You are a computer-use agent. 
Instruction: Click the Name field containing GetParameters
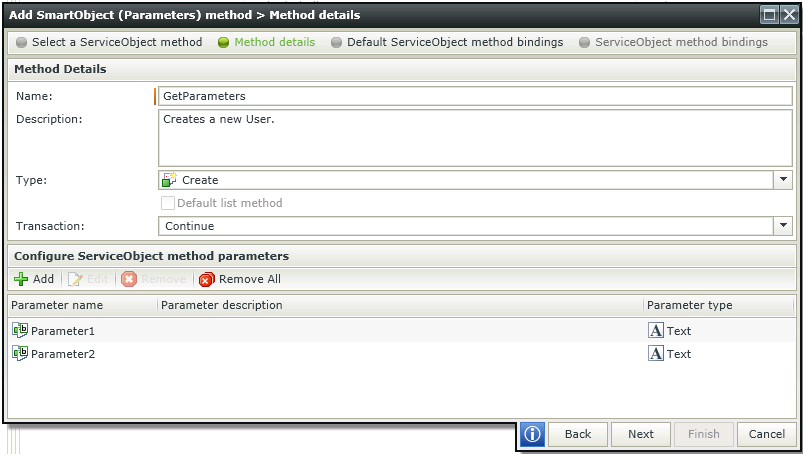coord(475,96)
